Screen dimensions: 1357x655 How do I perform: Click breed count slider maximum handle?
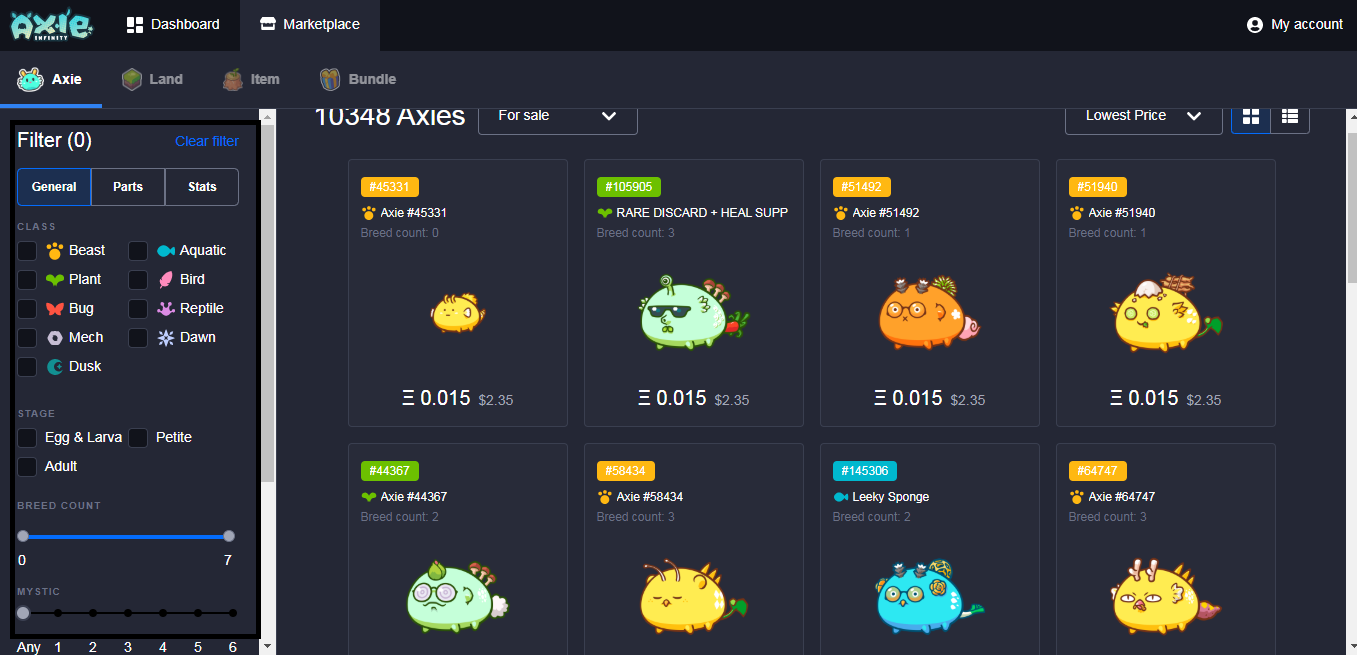[229, 536]
